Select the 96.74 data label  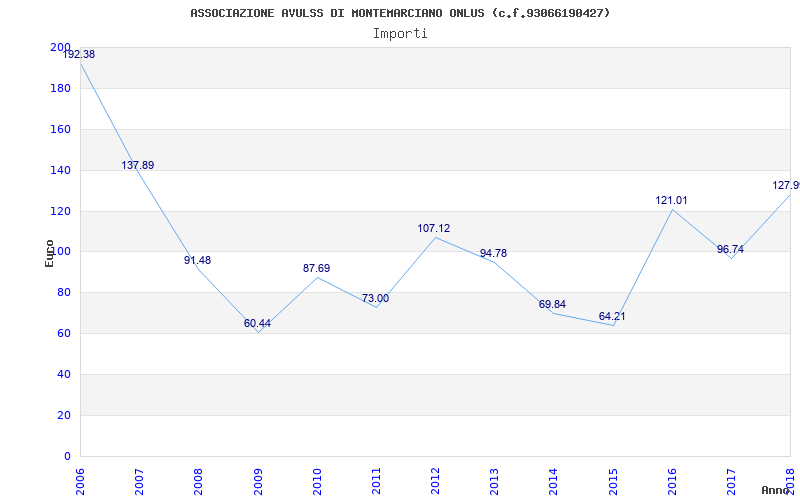(x=730, y=249)
